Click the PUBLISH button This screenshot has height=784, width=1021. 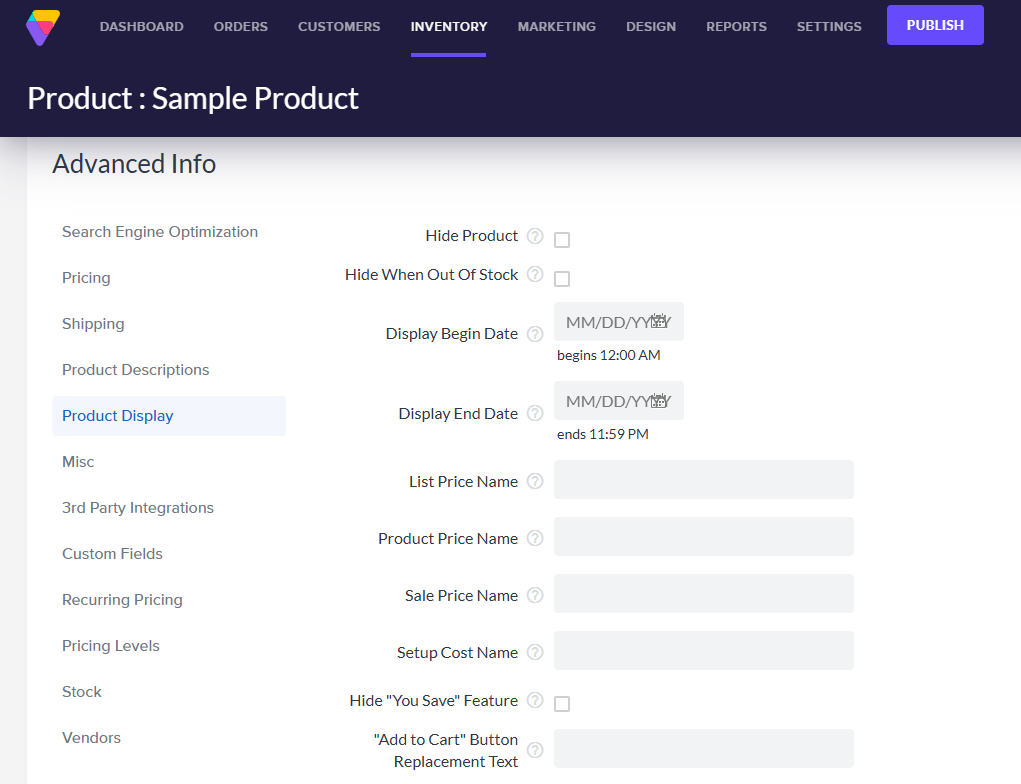[x=934, y=24]
